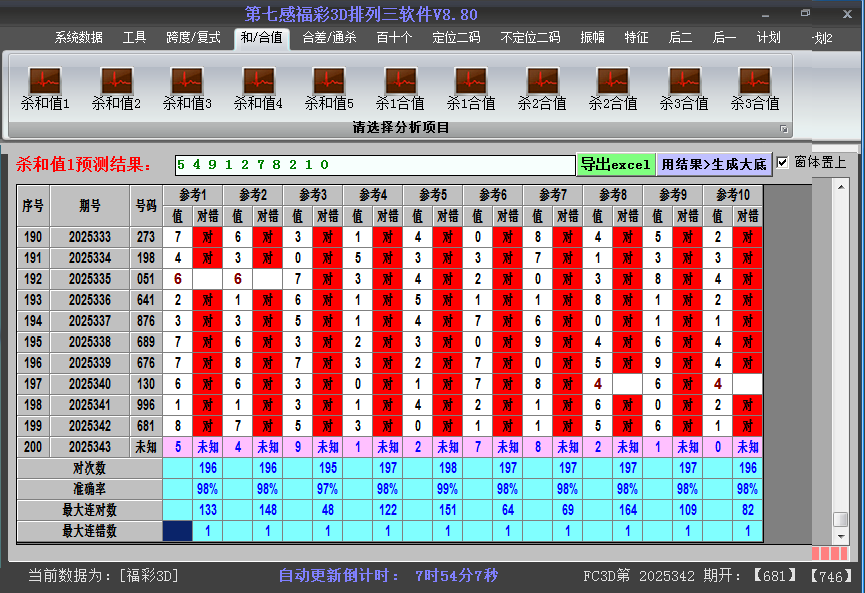Click the scrollbar down arrow
This screenshot has height=593, width=865.
click(841, 534)
